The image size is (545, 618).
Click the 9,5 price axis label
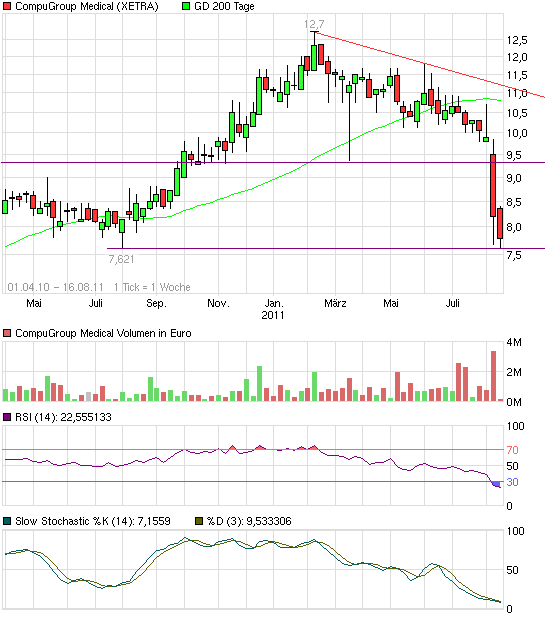click(x=514, y=155)
